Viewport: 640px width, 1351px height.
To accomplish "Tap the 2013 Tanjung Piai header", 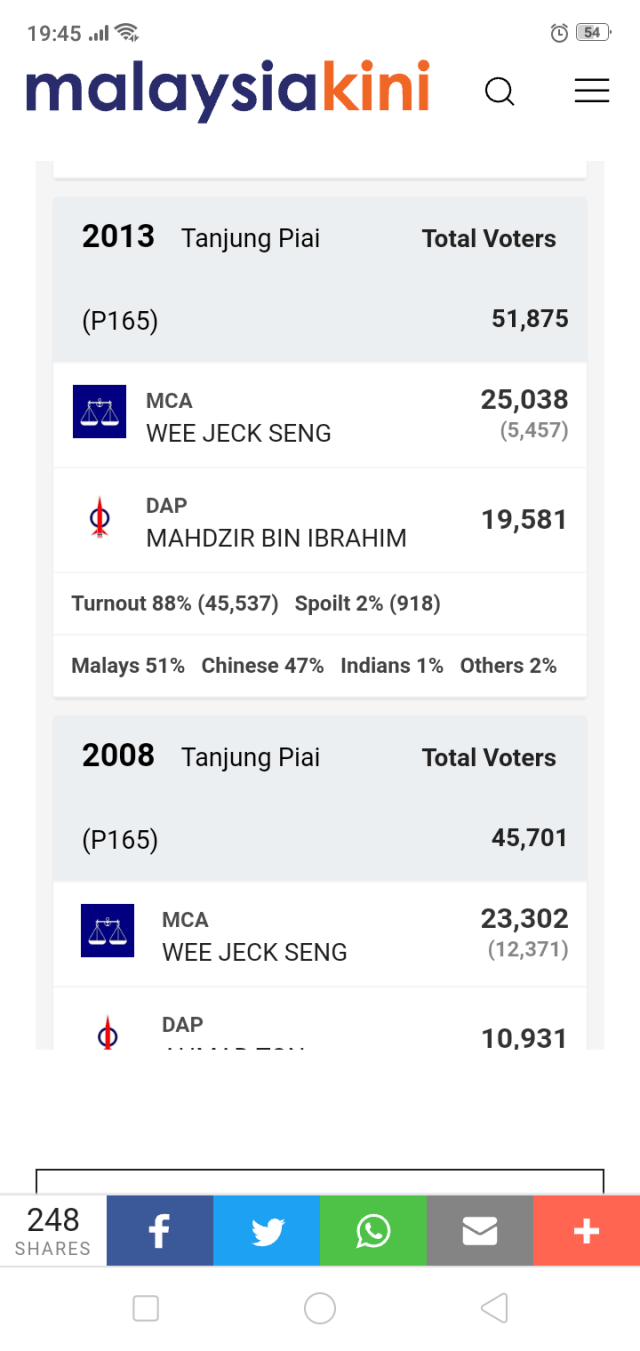I will pos(250,239).
